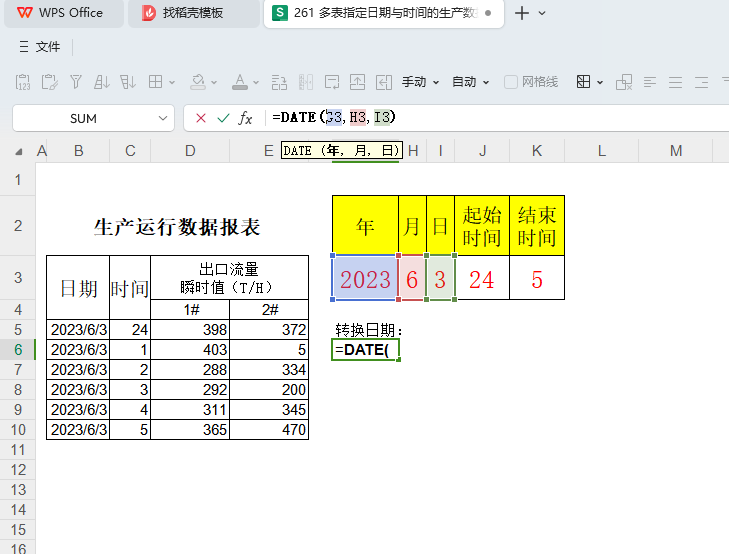Click the 起始时间 header cell

(x=482, y=226)
